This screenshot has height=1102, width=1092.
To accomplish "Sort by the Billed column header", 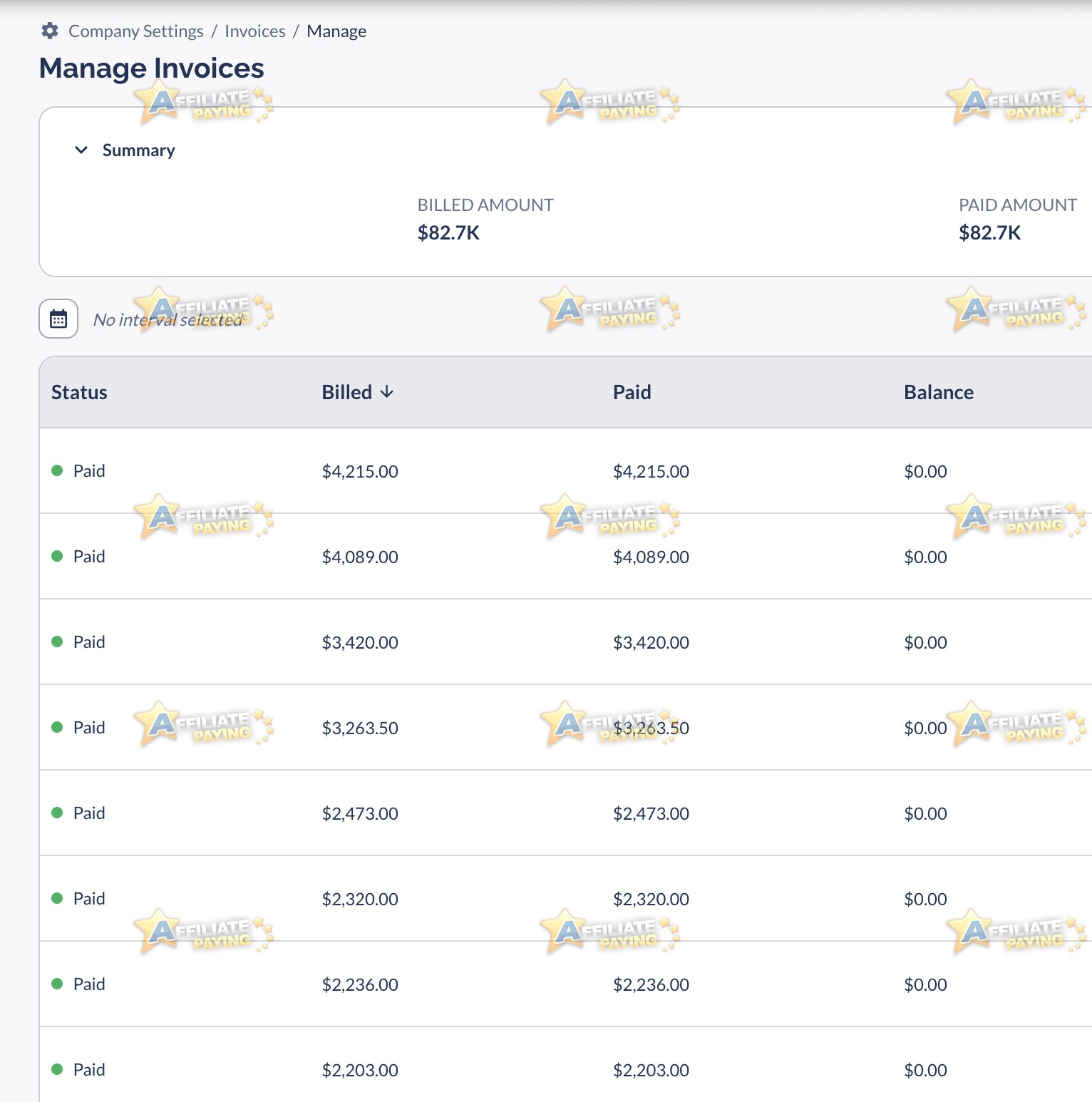I will click(x=347, y=392).
